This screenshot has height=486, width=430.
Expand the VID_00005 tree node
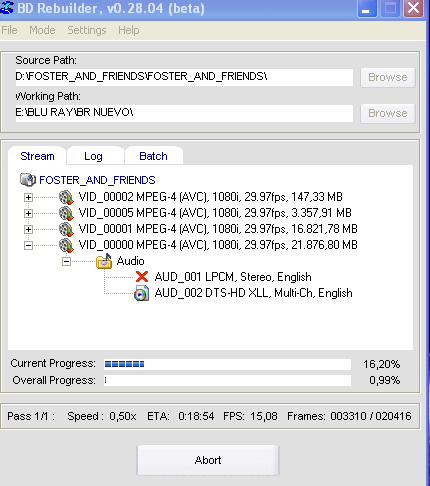click(x=28, y=213)
